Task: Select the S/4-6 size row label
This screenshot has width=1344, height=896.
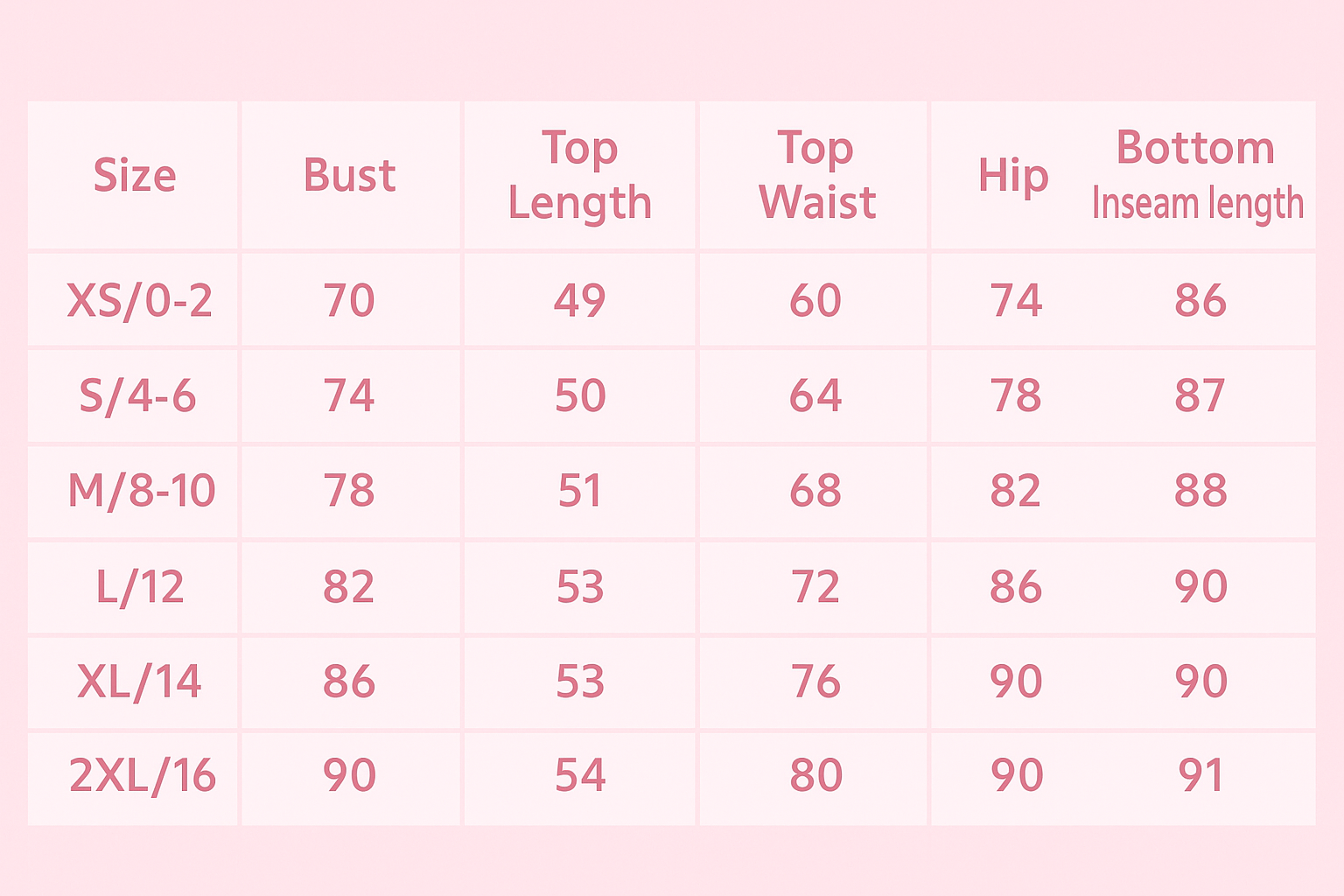Action: (137, 396)
